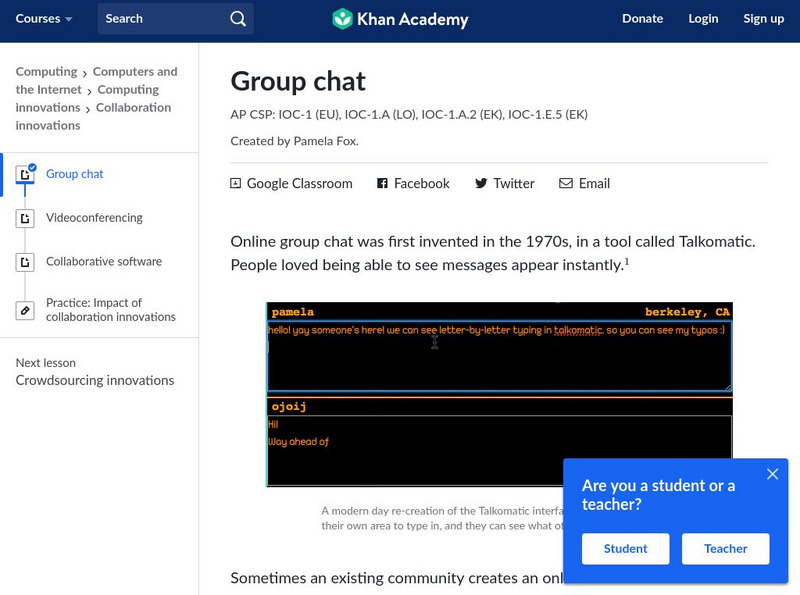Click the 'Next lesson' label
Image resolution: width=800 pixels, height=595 pixels.
45,363
